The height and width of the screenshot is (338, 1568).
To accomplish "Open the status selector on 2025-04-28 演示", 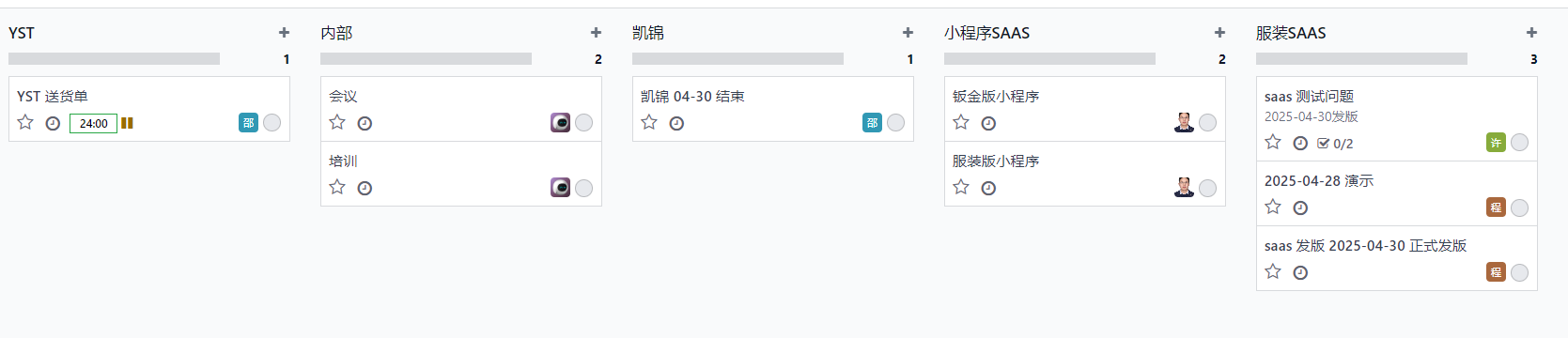I will [1519, 207].
